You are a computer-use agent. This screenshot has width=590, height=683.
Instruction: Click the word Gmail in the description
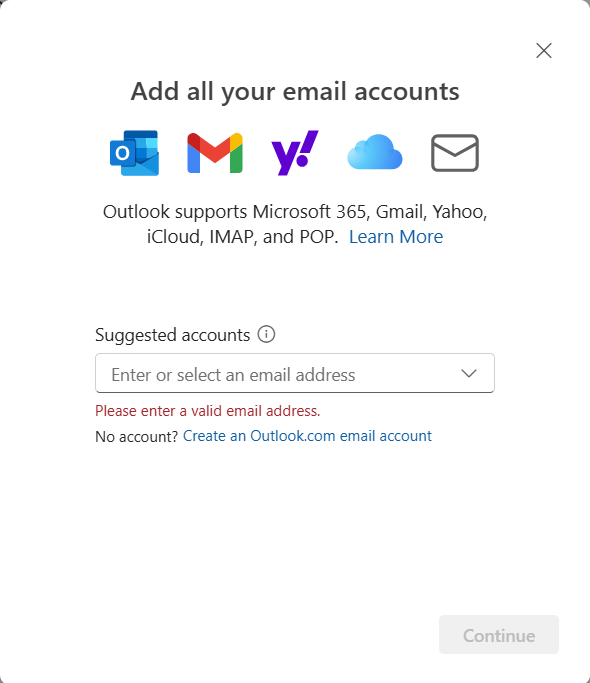[401, 212]
